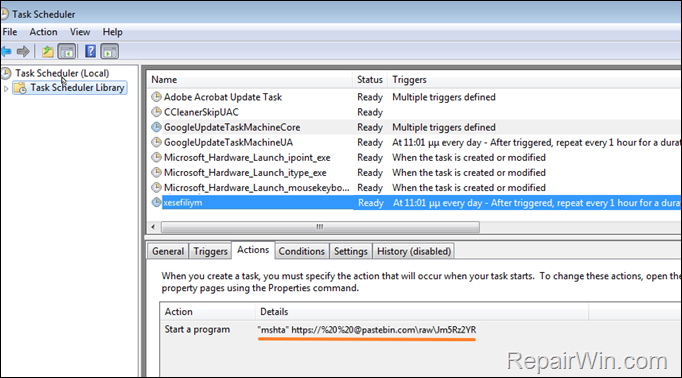Click the blue Help question mark icon

(90, 51)
